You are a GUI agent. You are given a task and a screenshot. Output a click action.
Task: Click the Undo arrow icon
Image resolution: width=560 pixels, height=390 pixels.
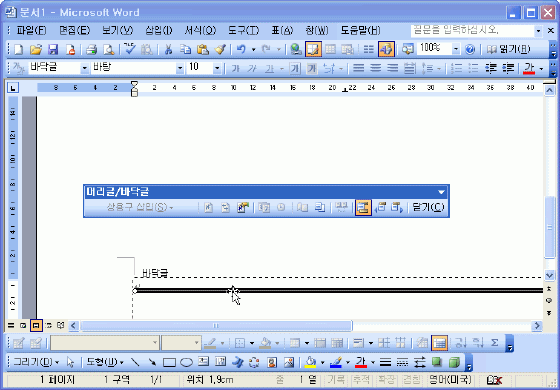click(241, 49)
